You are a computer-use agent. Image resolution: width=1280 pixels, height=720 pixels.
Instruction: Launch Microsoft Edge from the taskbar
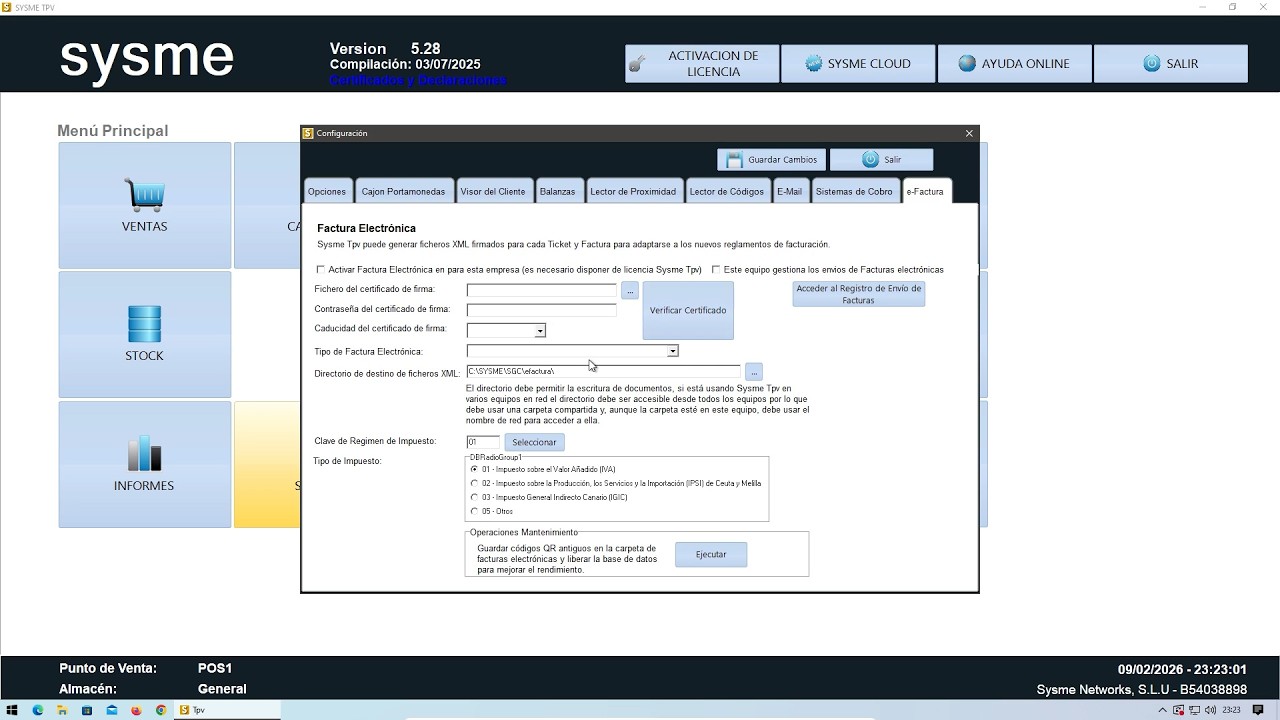pos(38,710)
